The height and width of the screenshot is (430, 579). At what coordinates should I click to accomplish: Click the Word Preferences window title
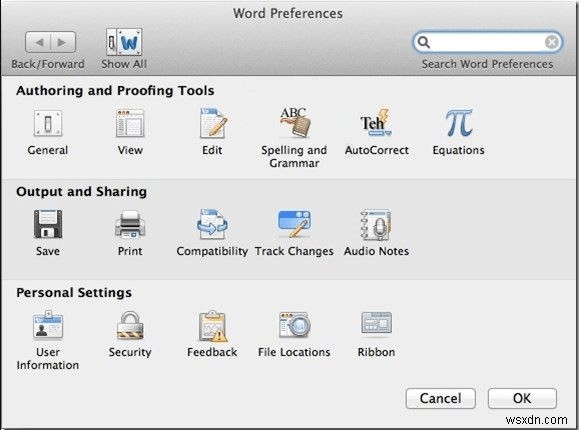(288, 14)
